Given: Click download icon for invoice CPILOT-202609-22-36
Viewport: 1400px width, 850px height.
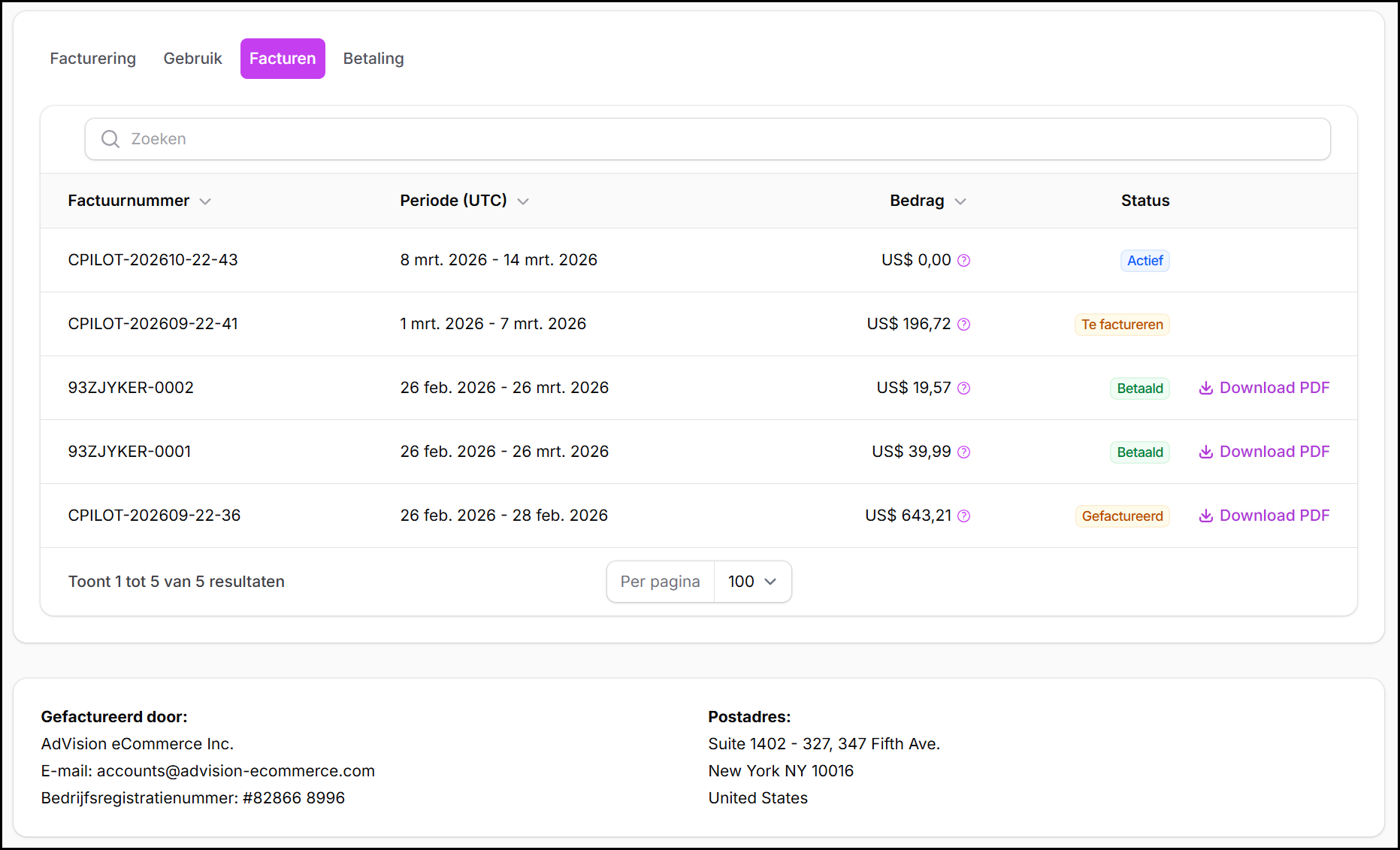Looking at the screenshot, I should pyautogui.click(x=1205, y=516).
